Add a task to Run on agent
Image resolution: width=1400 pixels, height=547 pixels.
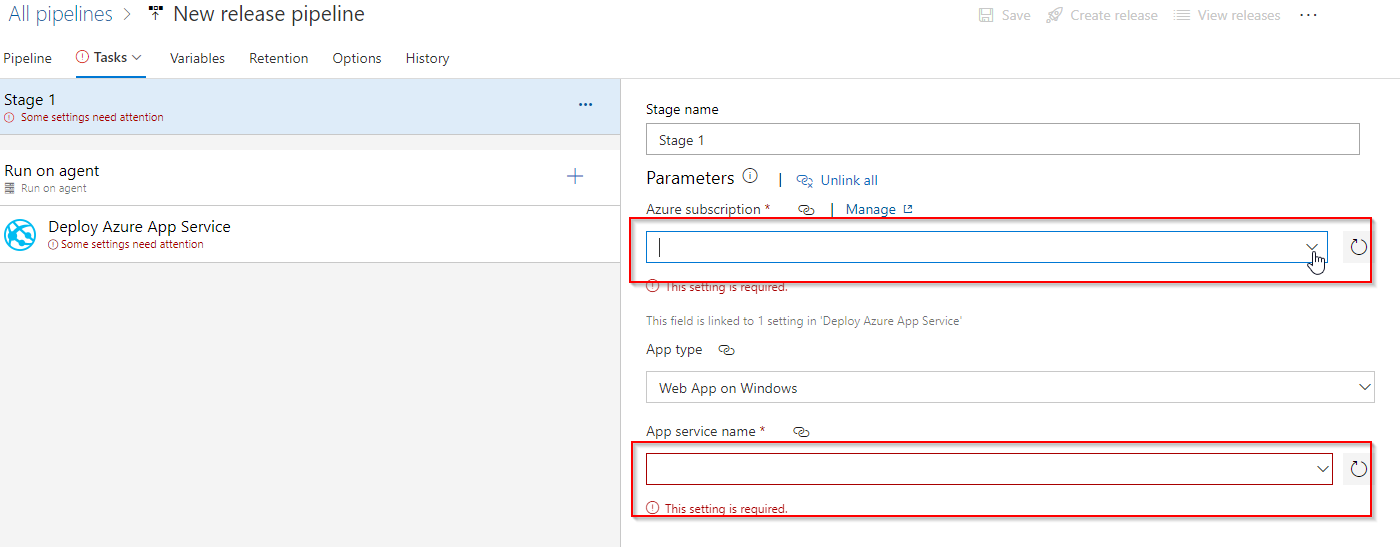point(575,176)
